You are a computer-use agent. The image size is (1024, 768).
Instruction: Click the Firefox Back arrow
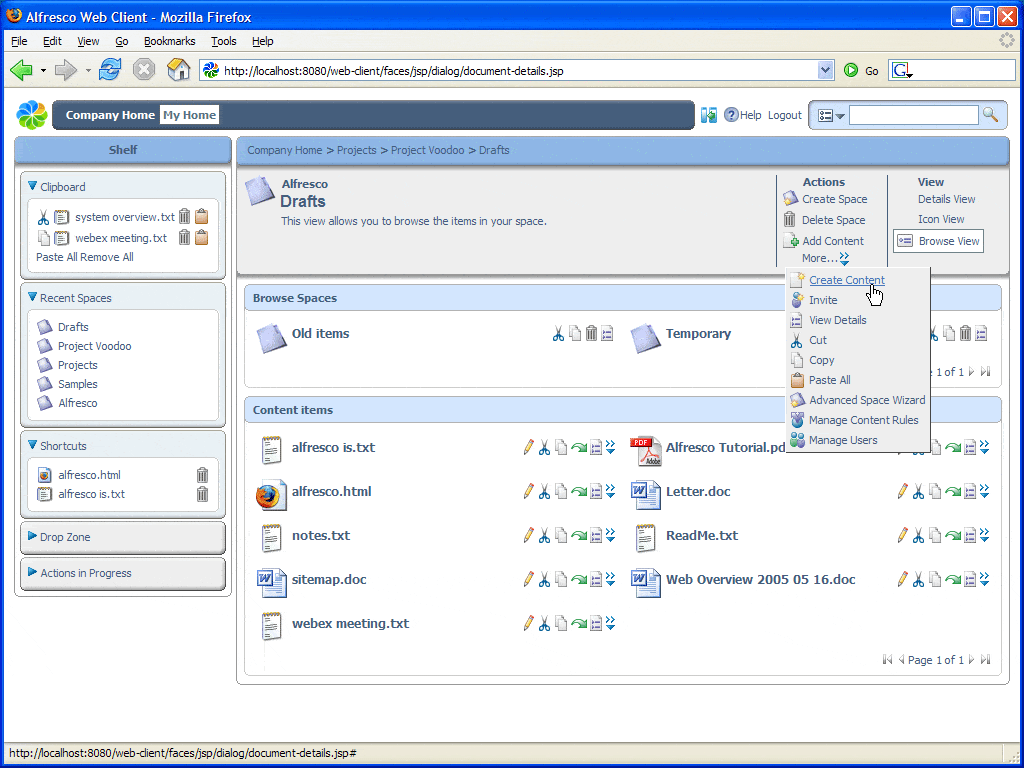click(22, 70)
